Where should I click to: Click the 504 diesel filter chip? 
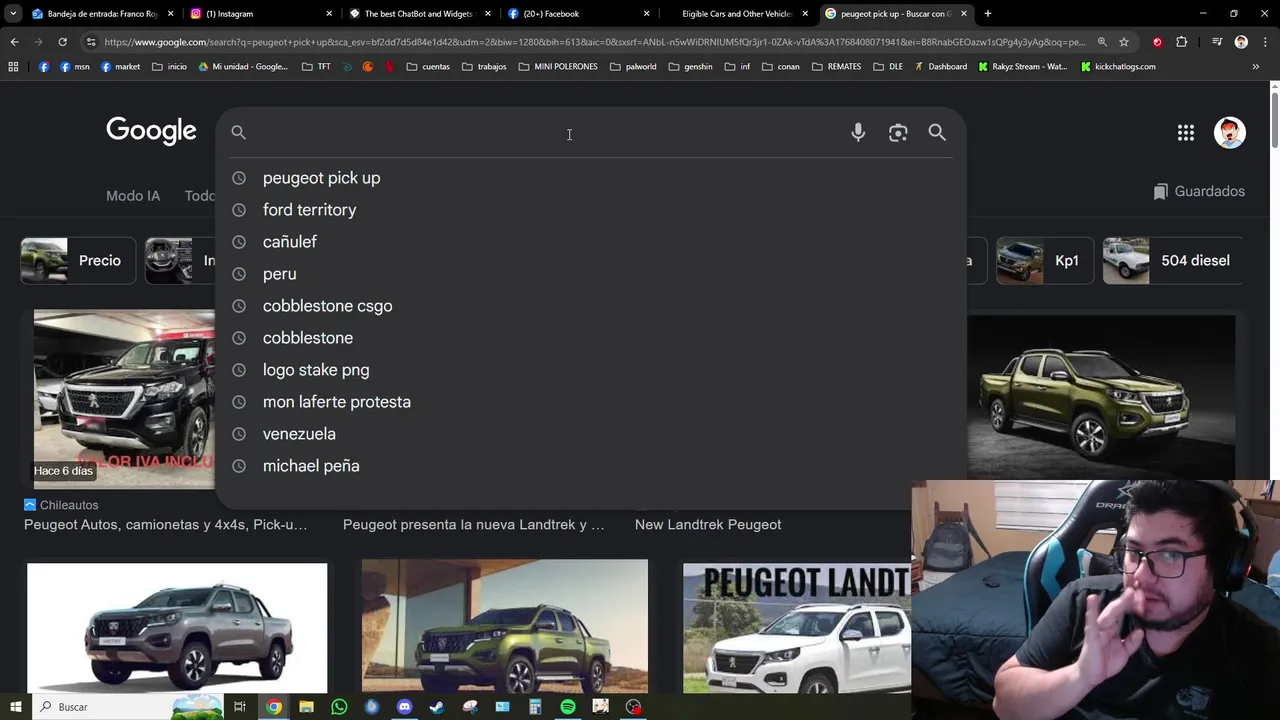point(1172,261)
